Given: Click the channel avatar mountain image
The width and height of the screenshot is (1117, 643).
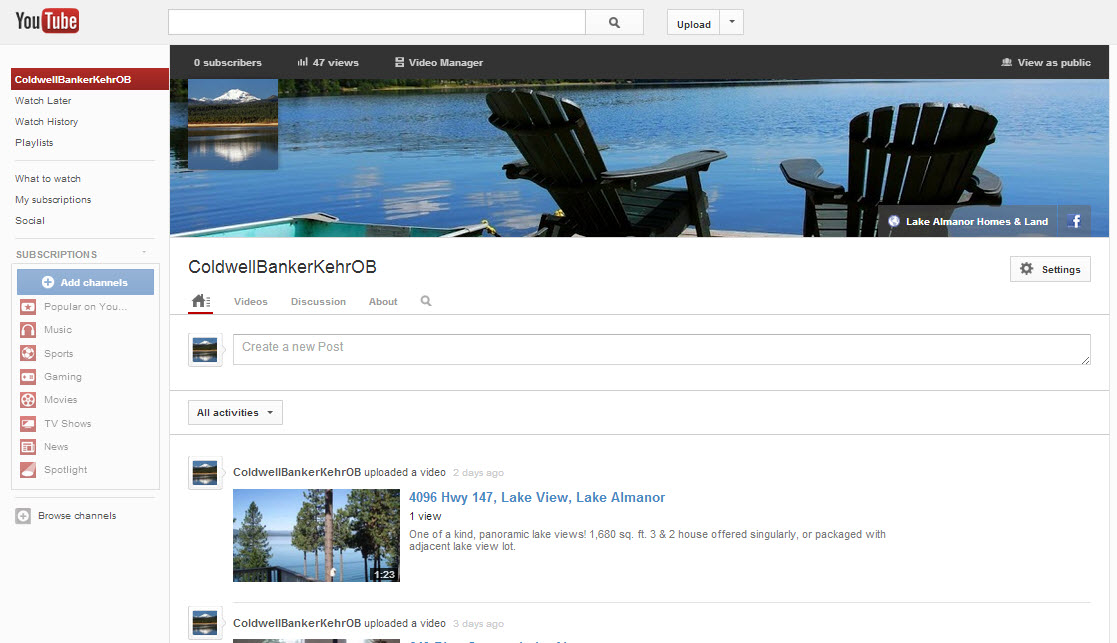Looking at the screenshot, I should click(233, 124).
